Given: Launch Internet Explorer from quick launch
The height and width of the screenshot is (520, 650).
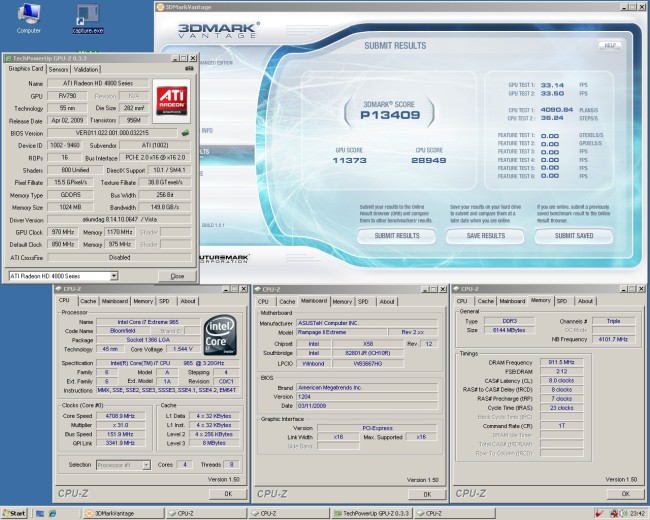Looking at the screenshot, I should [x=52, y=513].
